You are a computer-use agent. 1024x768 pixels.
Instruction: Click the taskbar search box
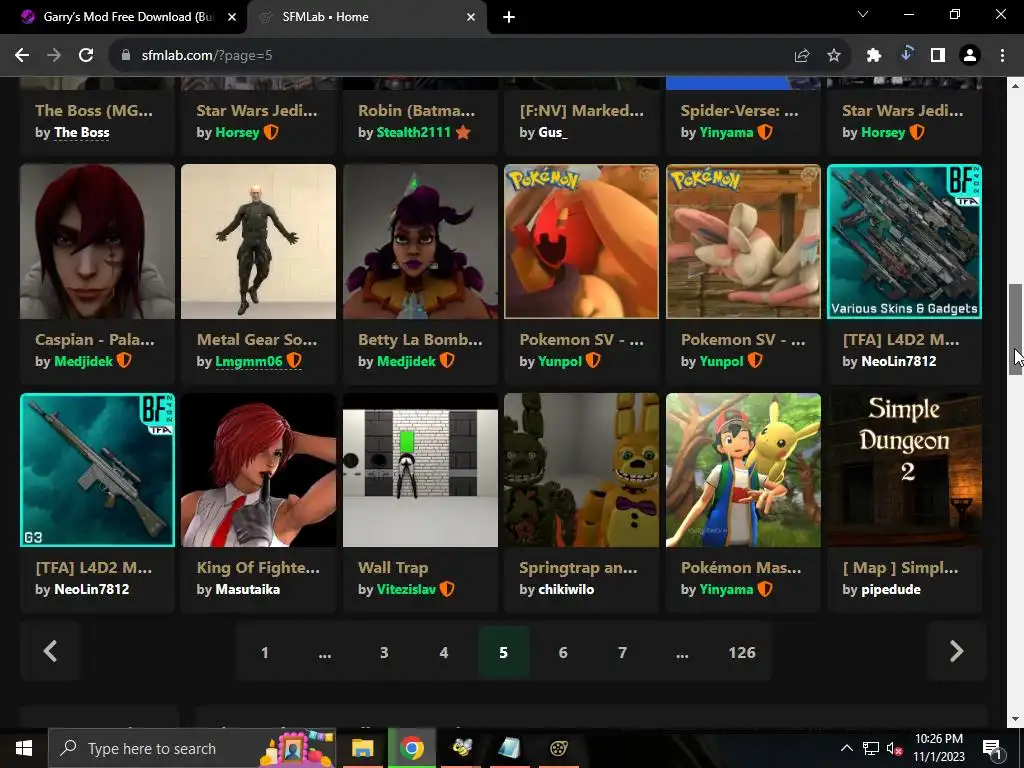(192, 748)
